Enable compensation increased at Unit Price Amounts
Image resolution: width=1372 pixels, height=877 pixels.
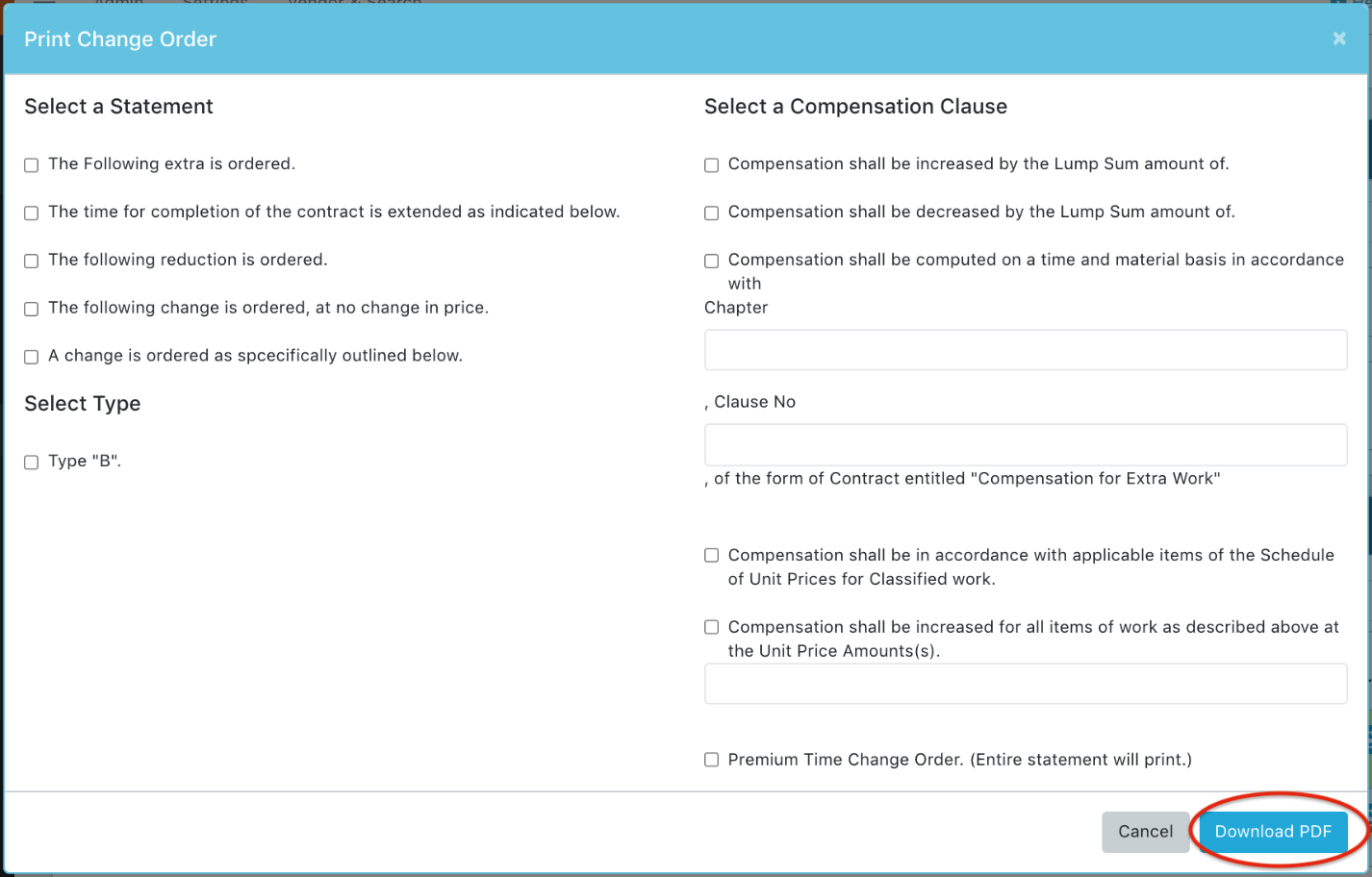tap(712, 628)
